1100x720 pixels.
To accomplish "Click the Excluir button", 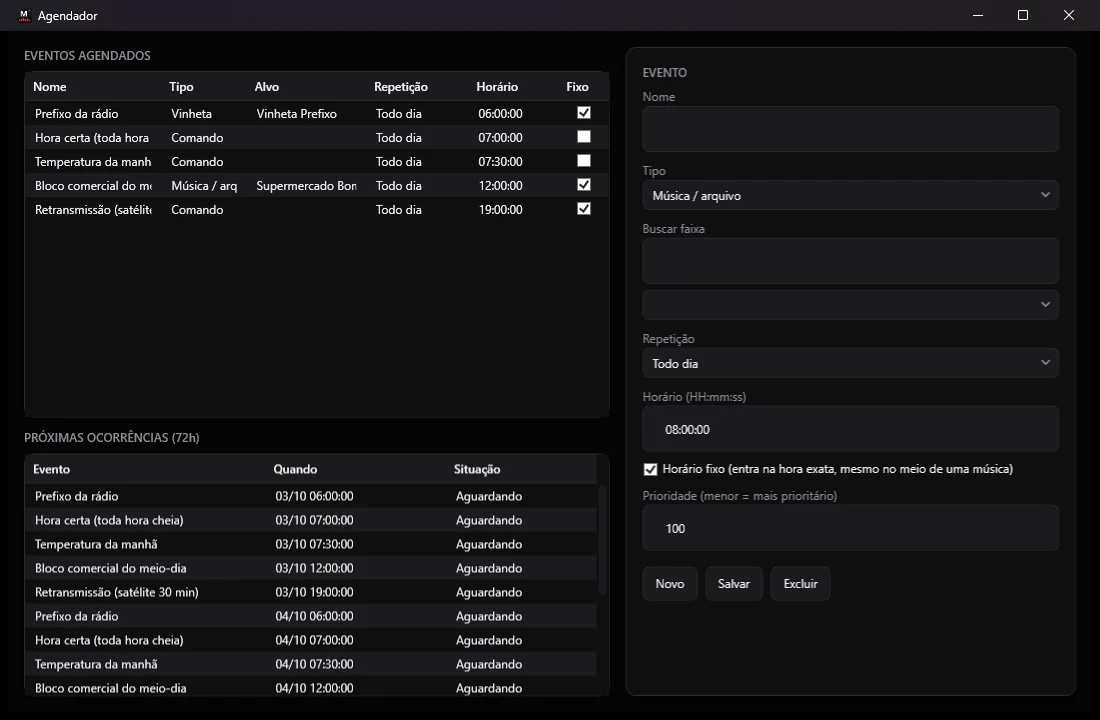I will pos(800,584).
